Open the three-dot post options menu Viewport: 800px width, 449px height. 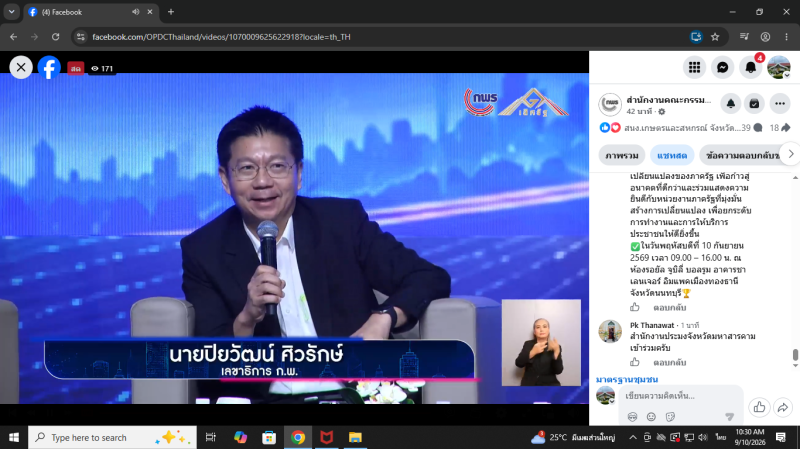[780, 104]
